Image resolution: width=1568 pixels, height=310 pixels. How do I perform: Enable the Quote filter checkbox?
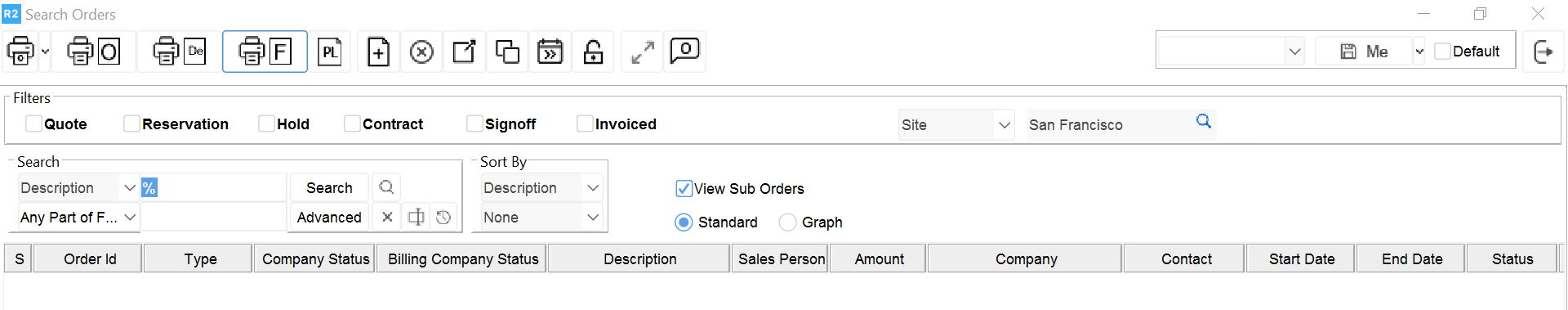[33, 124]
